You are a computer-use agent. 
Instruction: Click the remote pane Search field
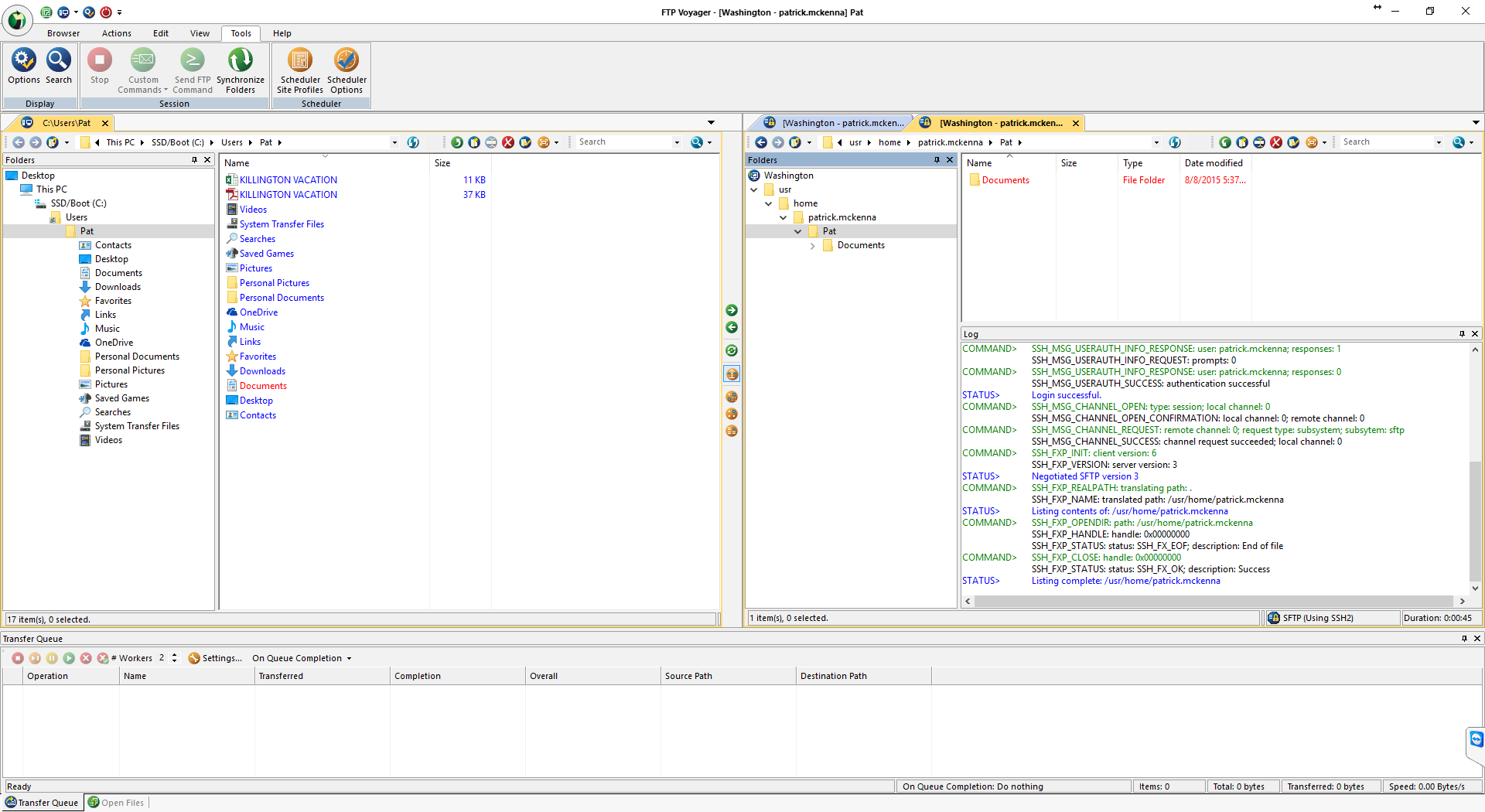1387,142
